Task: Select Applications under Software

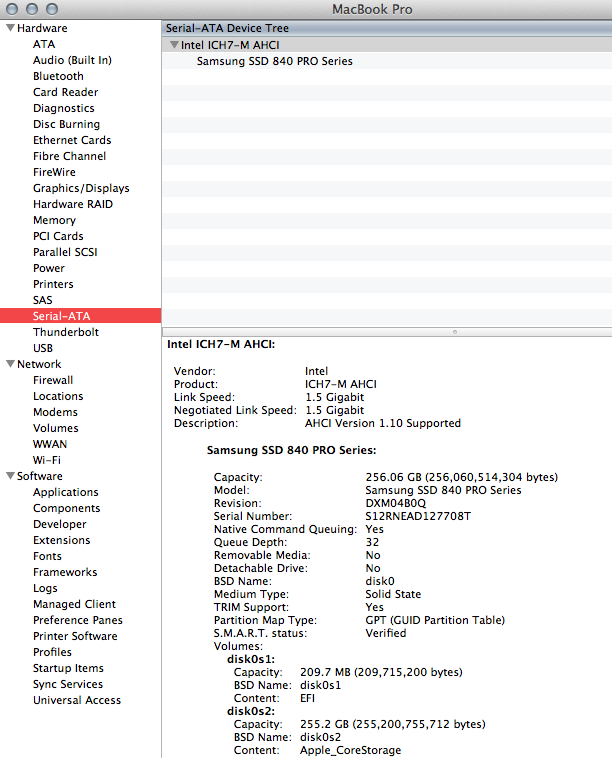Action: tap(66, 492)
